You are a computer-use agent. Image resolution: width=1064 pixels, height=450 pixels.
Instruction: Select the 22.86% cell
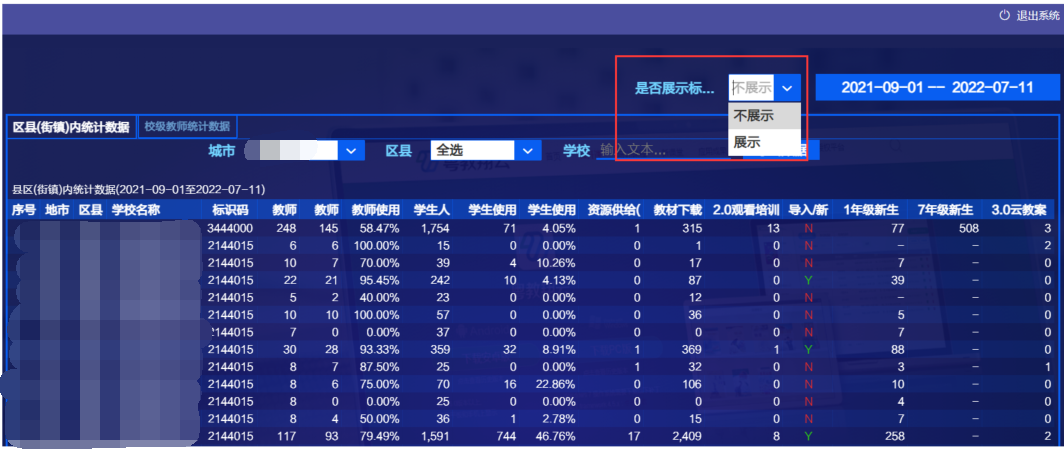554,383
